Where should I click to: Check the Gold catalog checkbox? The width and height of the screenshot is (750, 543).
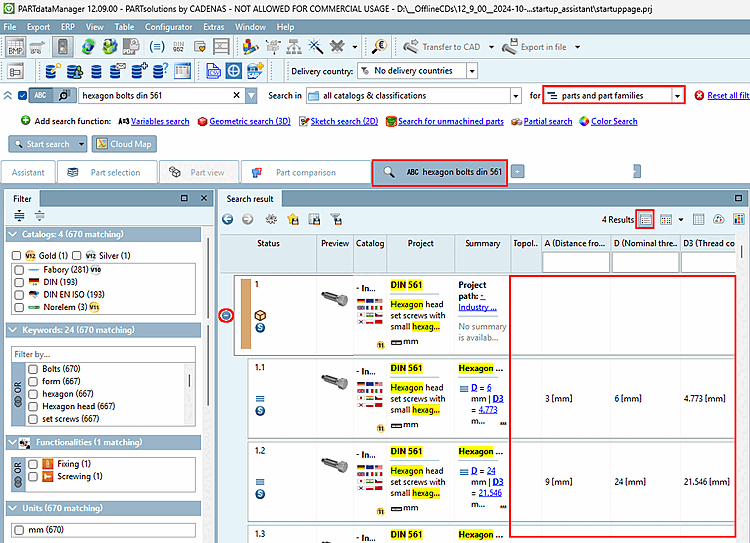(16, 255)
